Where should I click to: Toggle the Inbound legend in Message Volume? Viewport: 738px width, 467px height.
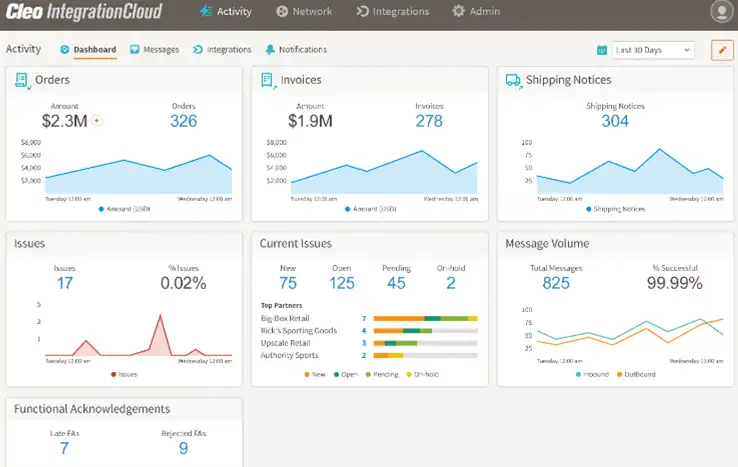click(x=592, y=374)
